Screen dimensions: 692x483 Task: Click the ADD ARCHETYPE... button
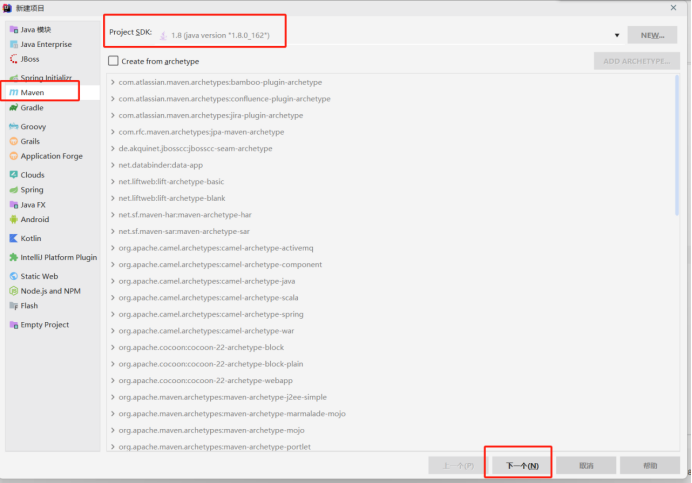(x=636, y=61)
